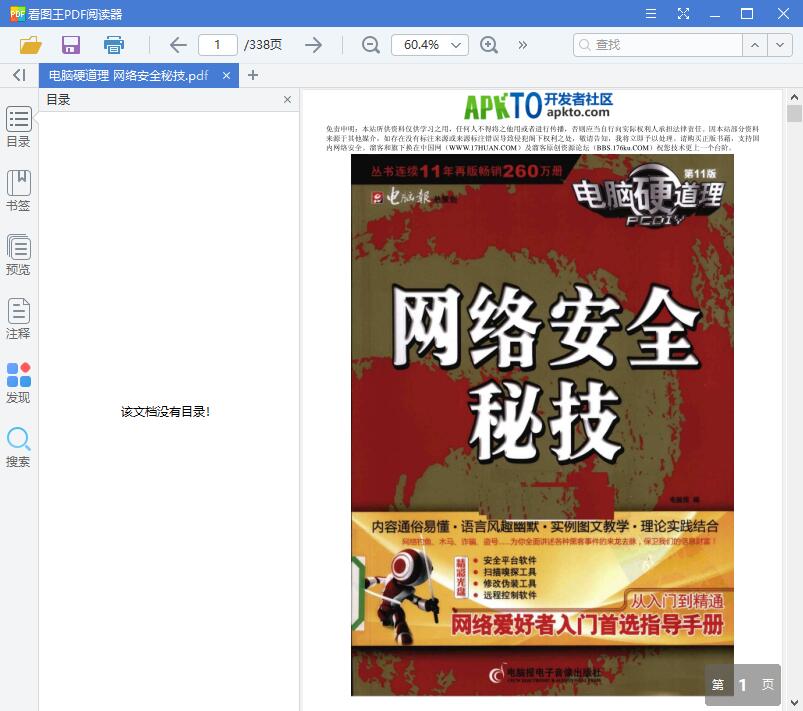The width and height of the screenshot is (803, 711).
Task: Click the 看图王PDF阅读器 app logo icon
Action: coord(17,14)
